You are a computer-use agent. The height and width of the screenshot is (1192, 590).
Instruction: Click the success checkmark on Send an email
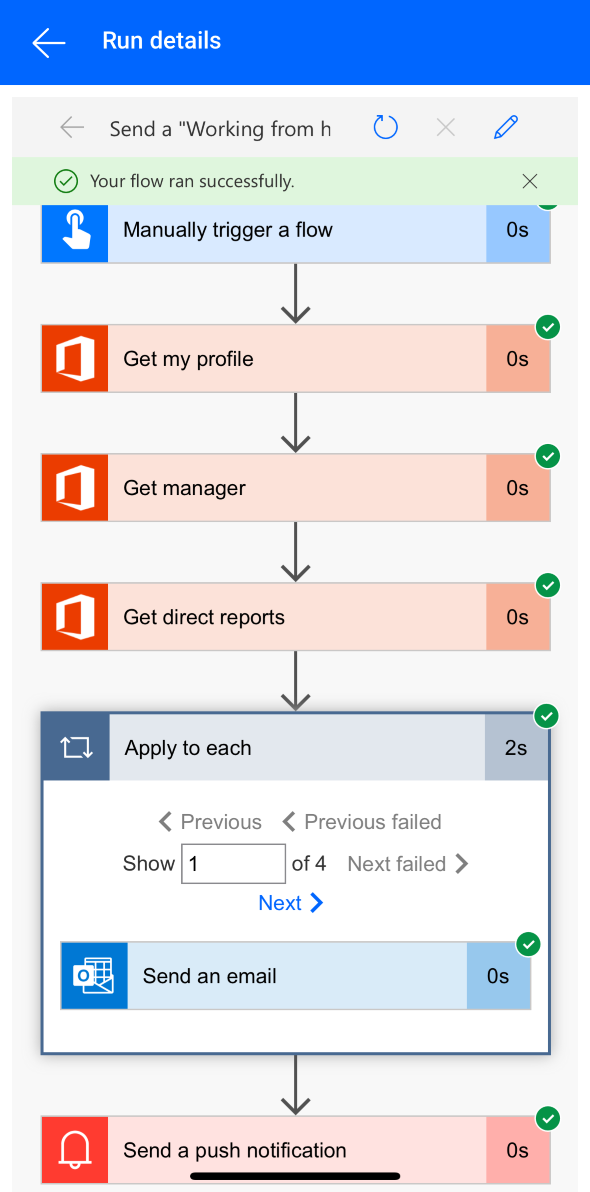coord(529,944)
